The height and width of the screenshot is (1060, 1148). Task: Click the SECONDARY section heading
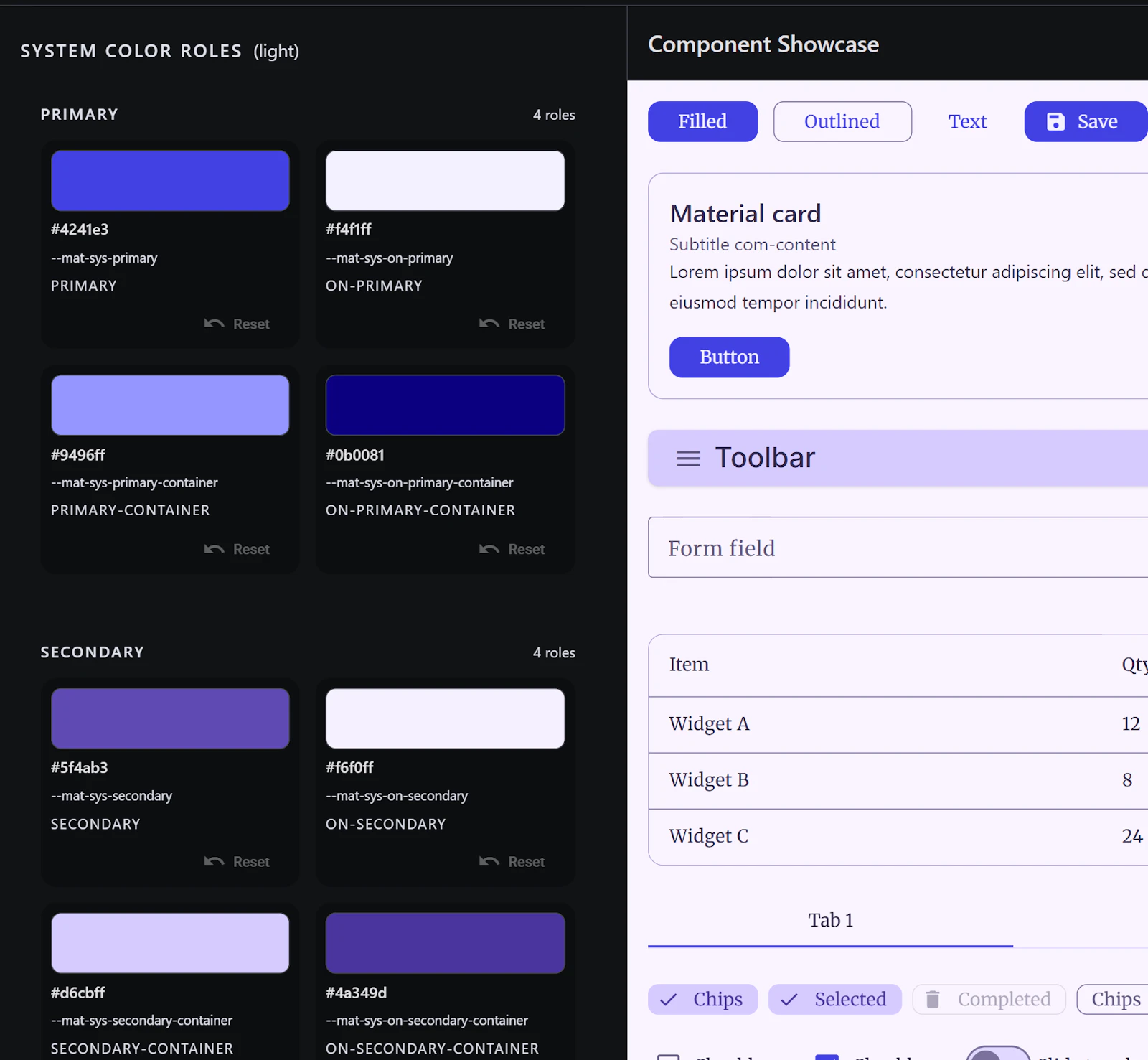tap(92, 652)
